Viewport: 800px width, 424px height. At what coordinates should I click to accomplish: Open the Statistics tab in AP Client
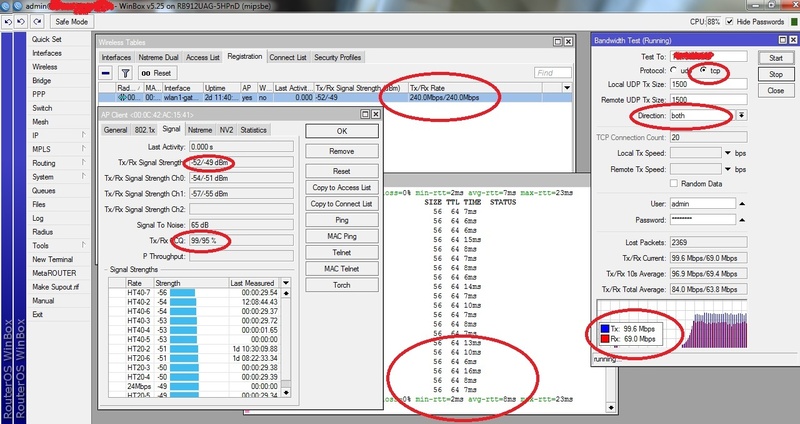click(x=254, y=130)
